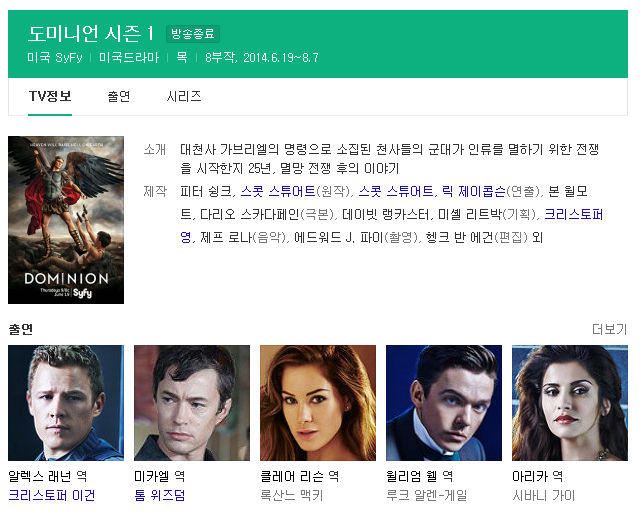Click the 도미니언 시즌 1 title
Viewport: 640px width, 514px height.
pos(91,33)
